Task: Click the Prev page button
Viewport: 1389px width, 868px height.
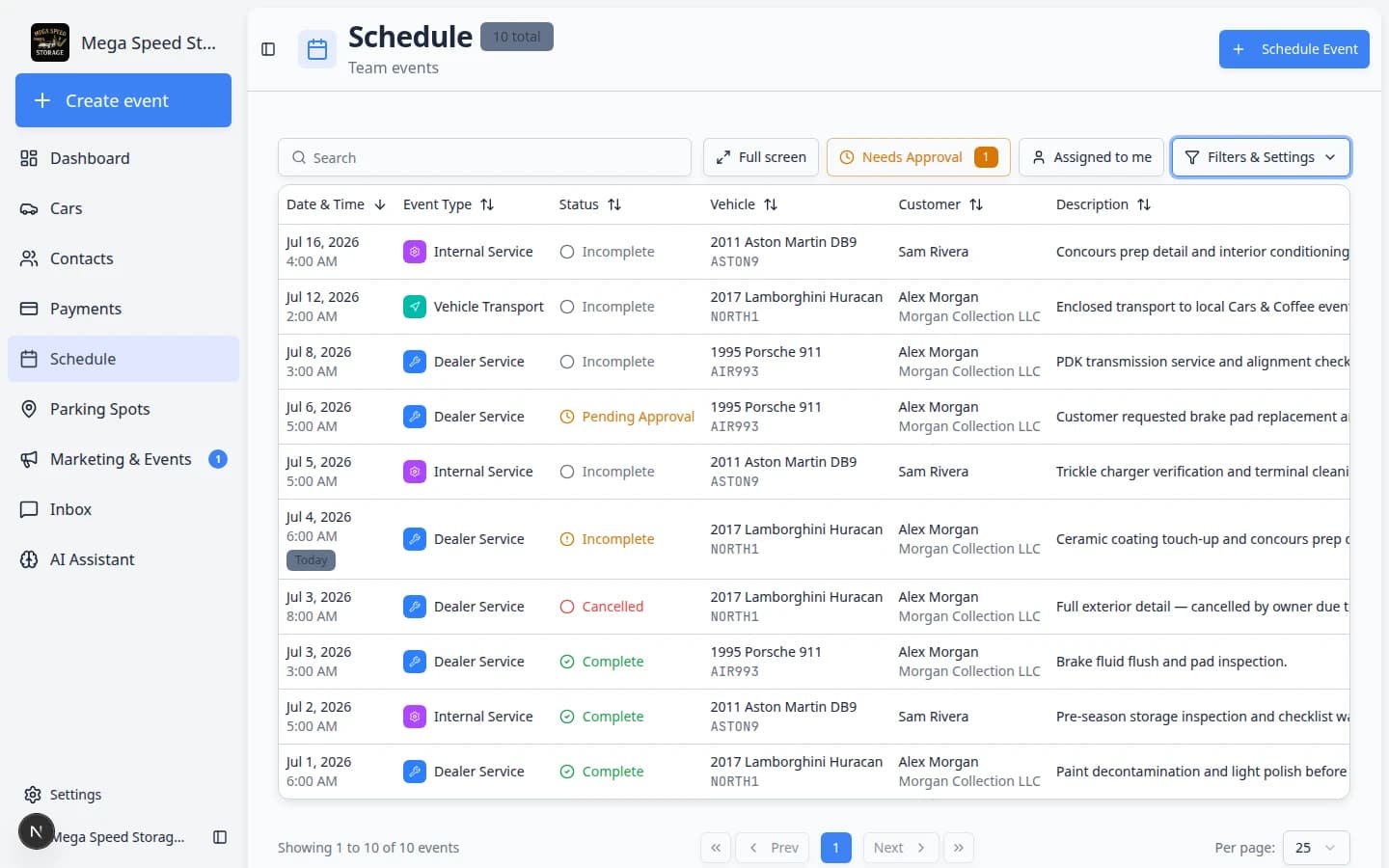Action: click(x=774, y=848)
